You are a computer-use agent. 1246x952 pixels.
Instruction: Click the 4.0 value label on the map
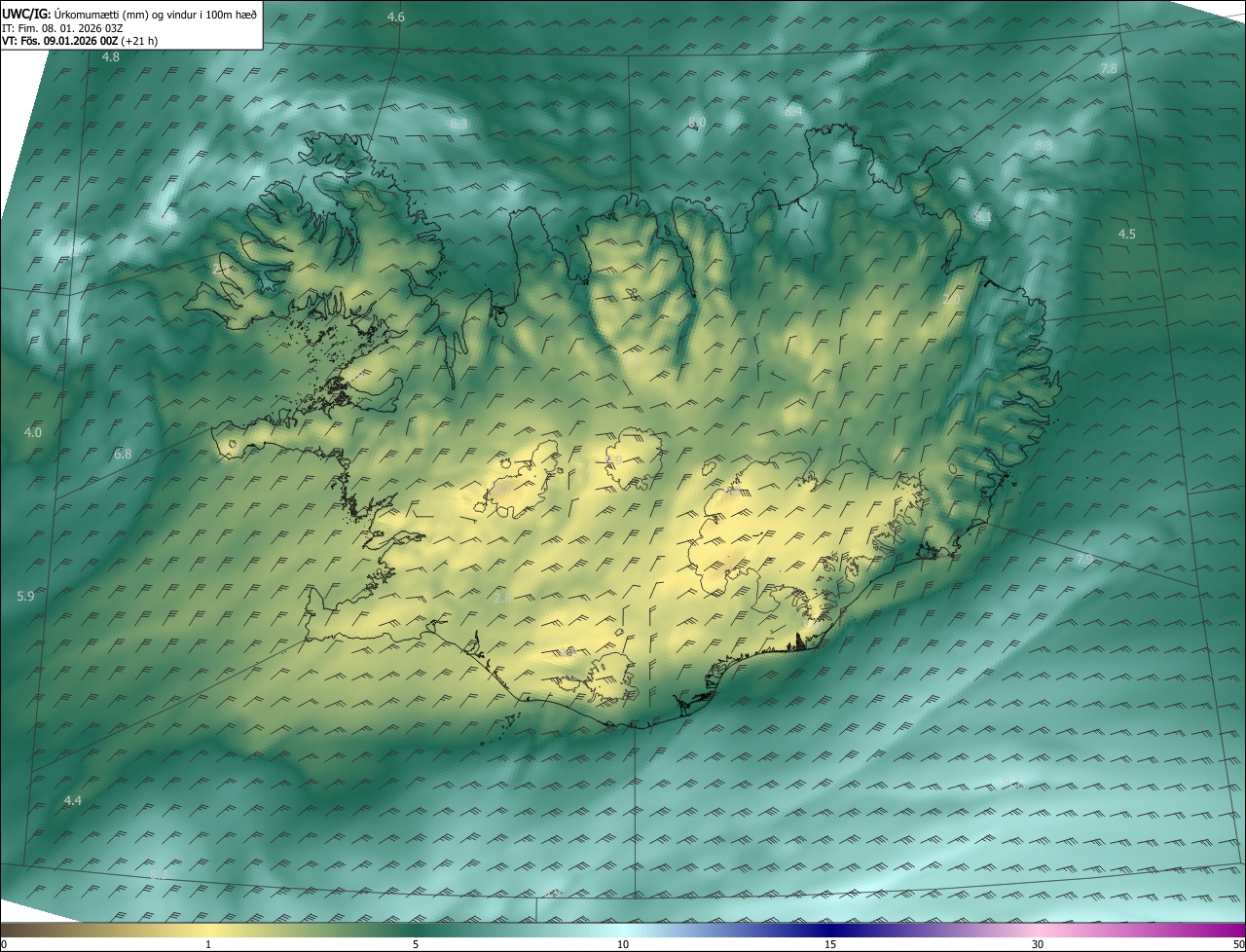33,432
